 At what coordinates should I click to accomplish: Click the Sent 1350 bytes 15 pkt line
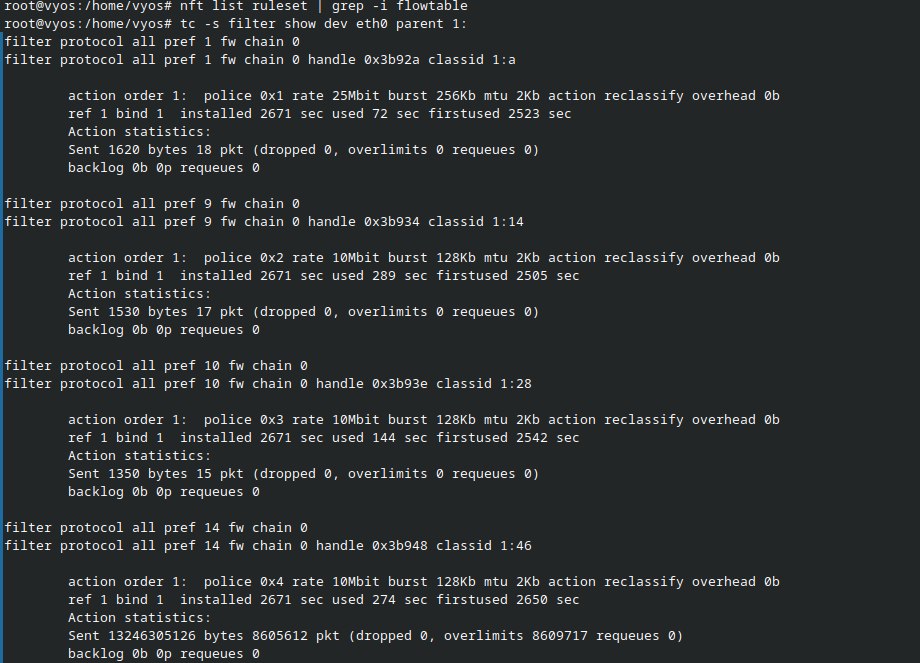[303, 474]
